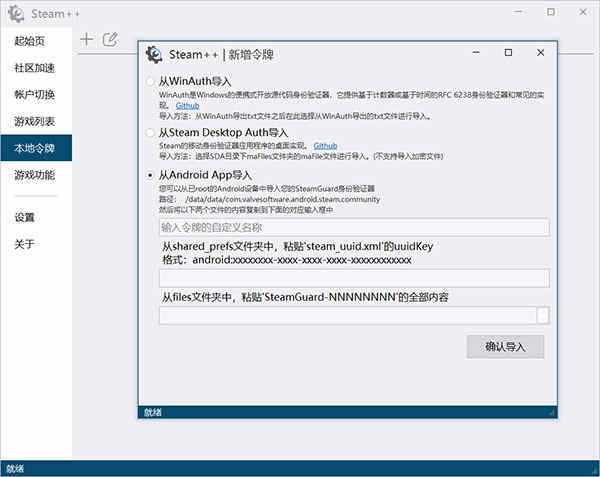Image resolution: width=600 pixels, height=477 pixels.
Task: Click the Steam++ logo in main window
Action: (x=16, y=13)
